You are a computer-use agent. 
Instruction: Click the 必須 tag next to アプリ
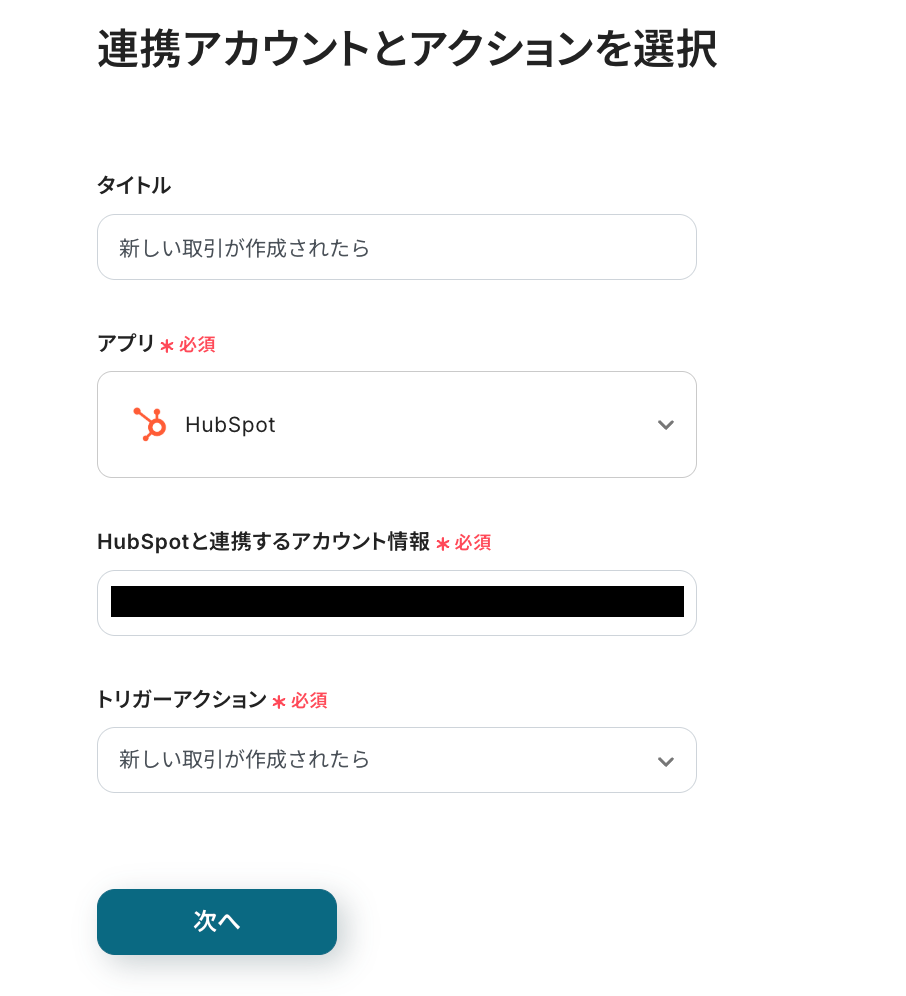(x=197, y=345)
